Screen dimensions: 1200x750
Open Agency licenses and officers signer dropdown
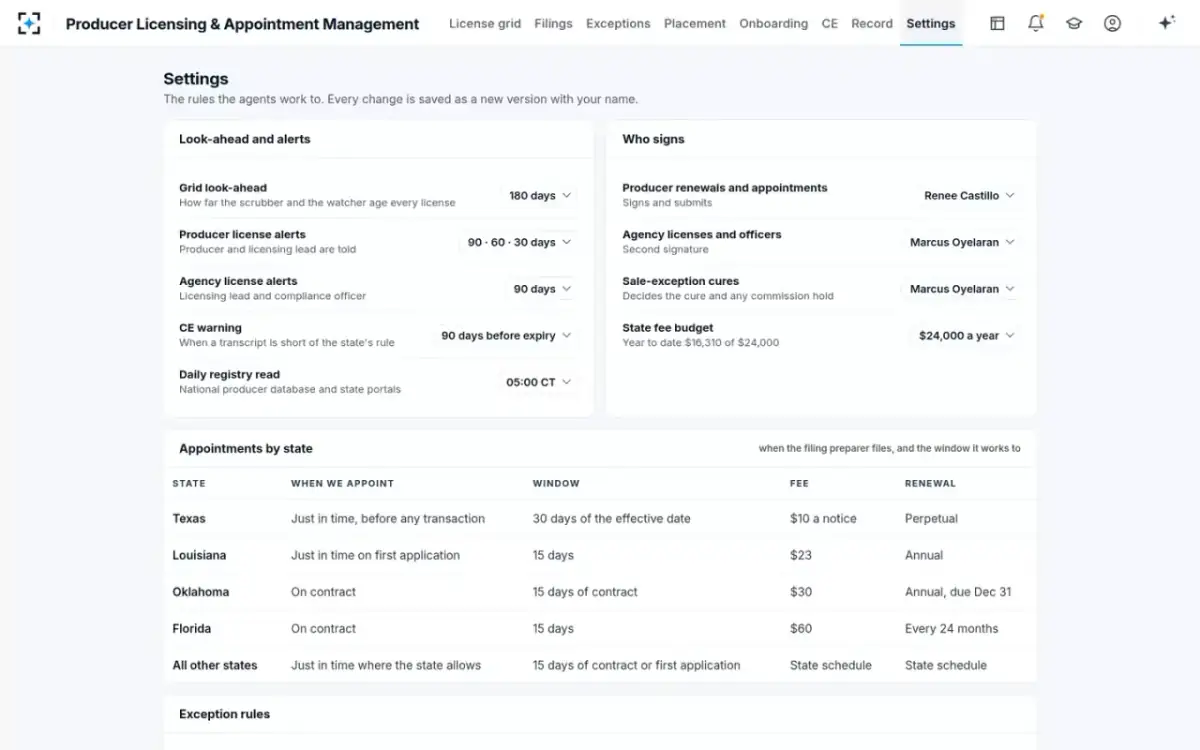click(x=962, y=242)
